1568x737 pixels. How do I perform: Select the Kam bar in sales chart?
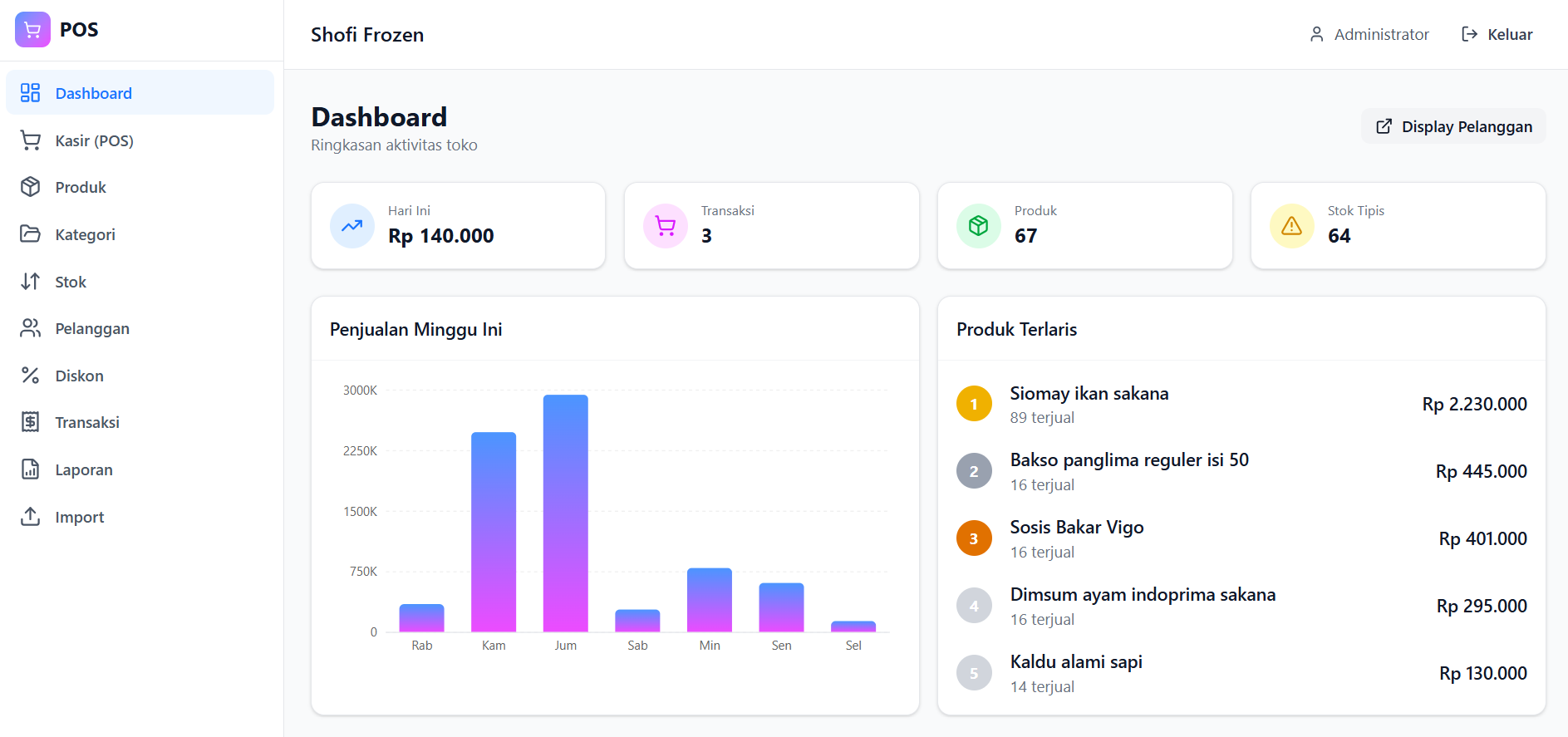[494, 532]
